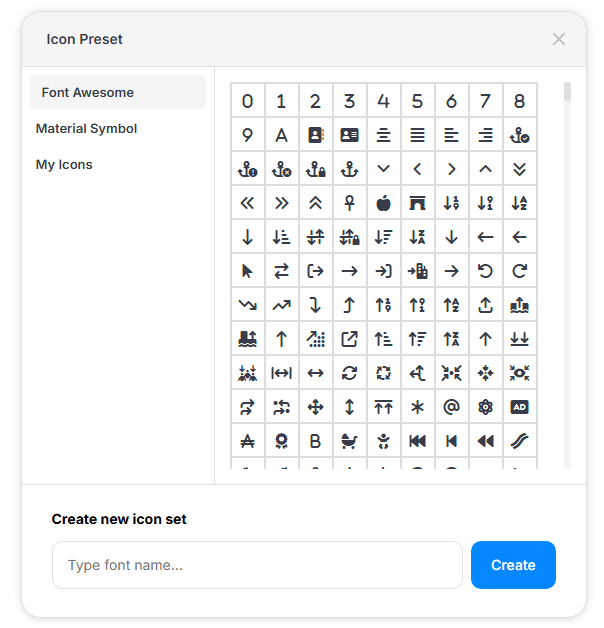
Task: Select the mouse pointer arrow icon
Action: click(247, 271)
